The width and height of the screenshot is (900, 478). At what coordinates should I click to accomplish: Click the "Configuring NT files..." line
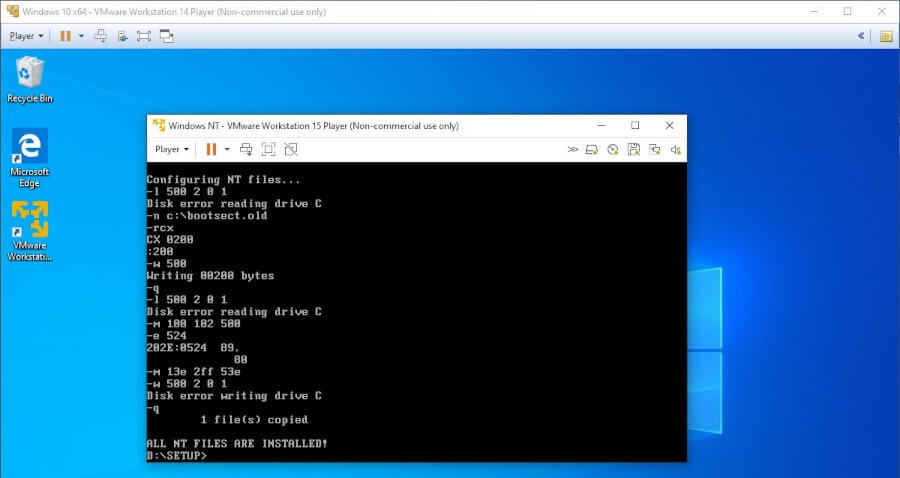[x=223, y=180]
